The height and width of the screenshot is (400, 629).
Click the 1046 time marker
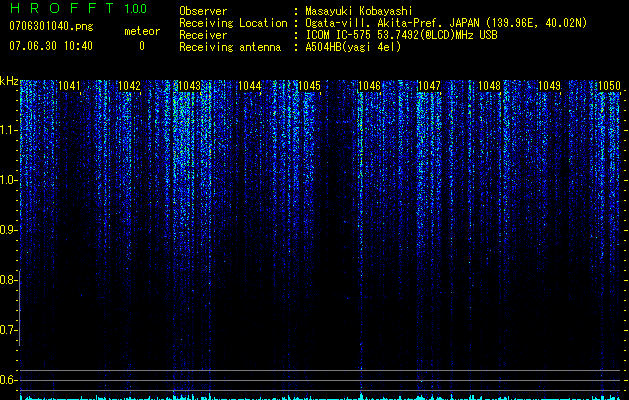point(369,86)
